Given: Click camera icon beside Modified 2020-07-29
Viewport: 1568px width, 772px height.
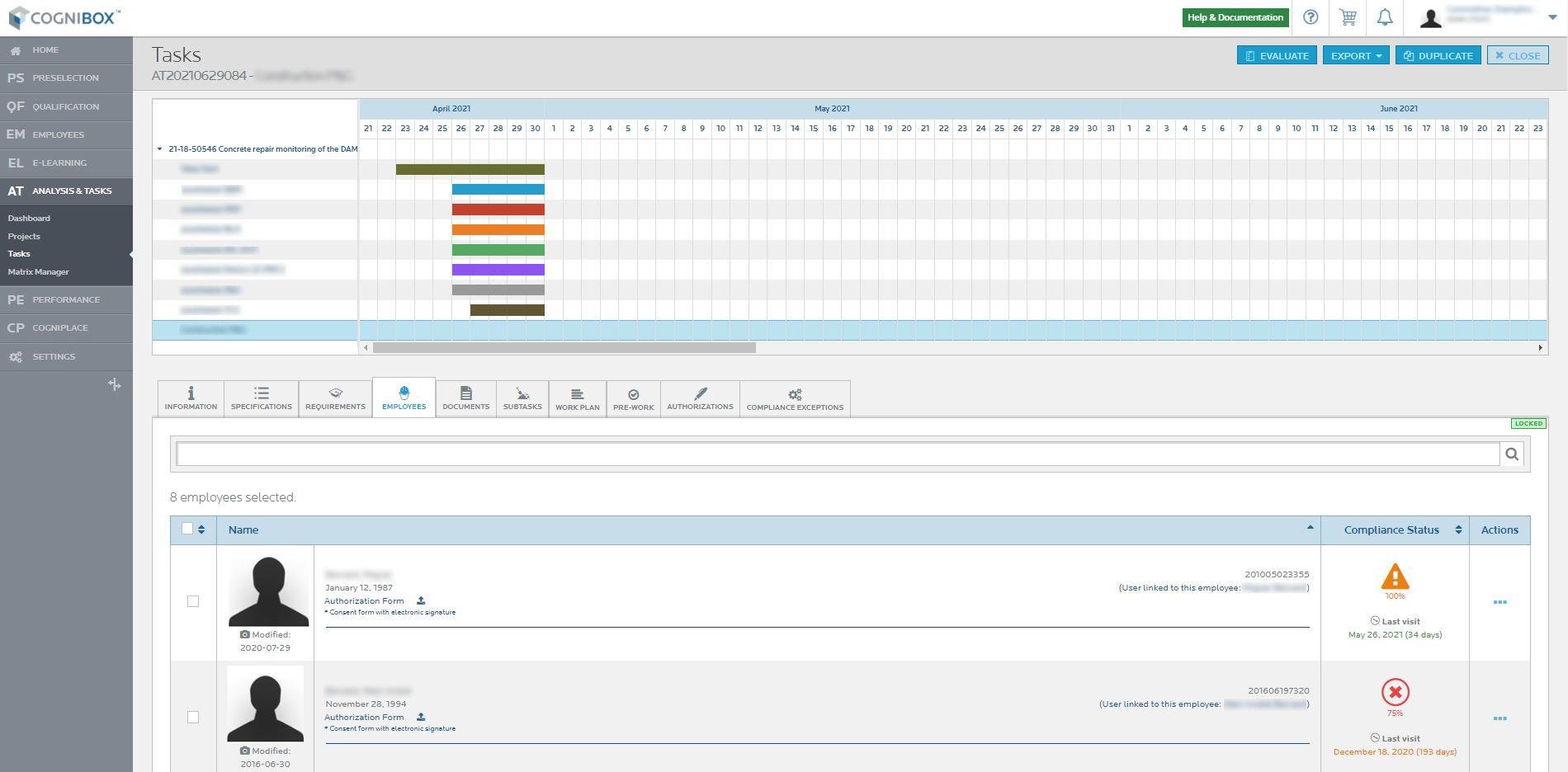Looking at the screenshot, I should [x=245, y=634].
